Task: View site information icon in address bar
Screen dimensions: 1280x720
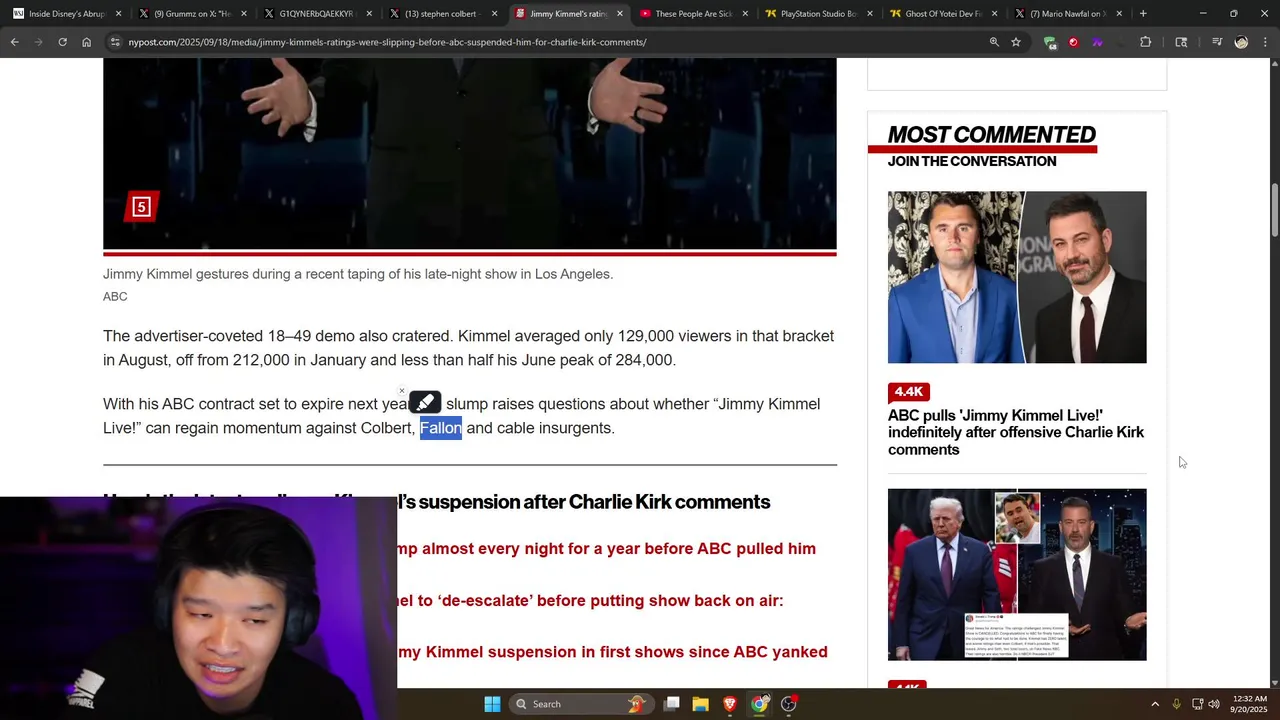Action: tap(115, 42)
